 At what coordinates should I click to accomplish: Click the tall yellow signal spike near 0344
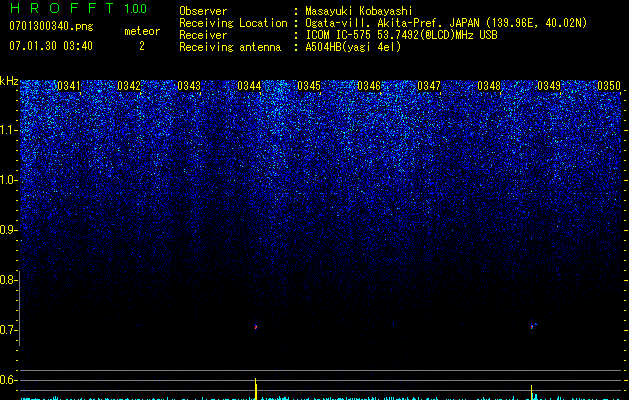click(256, 388)
